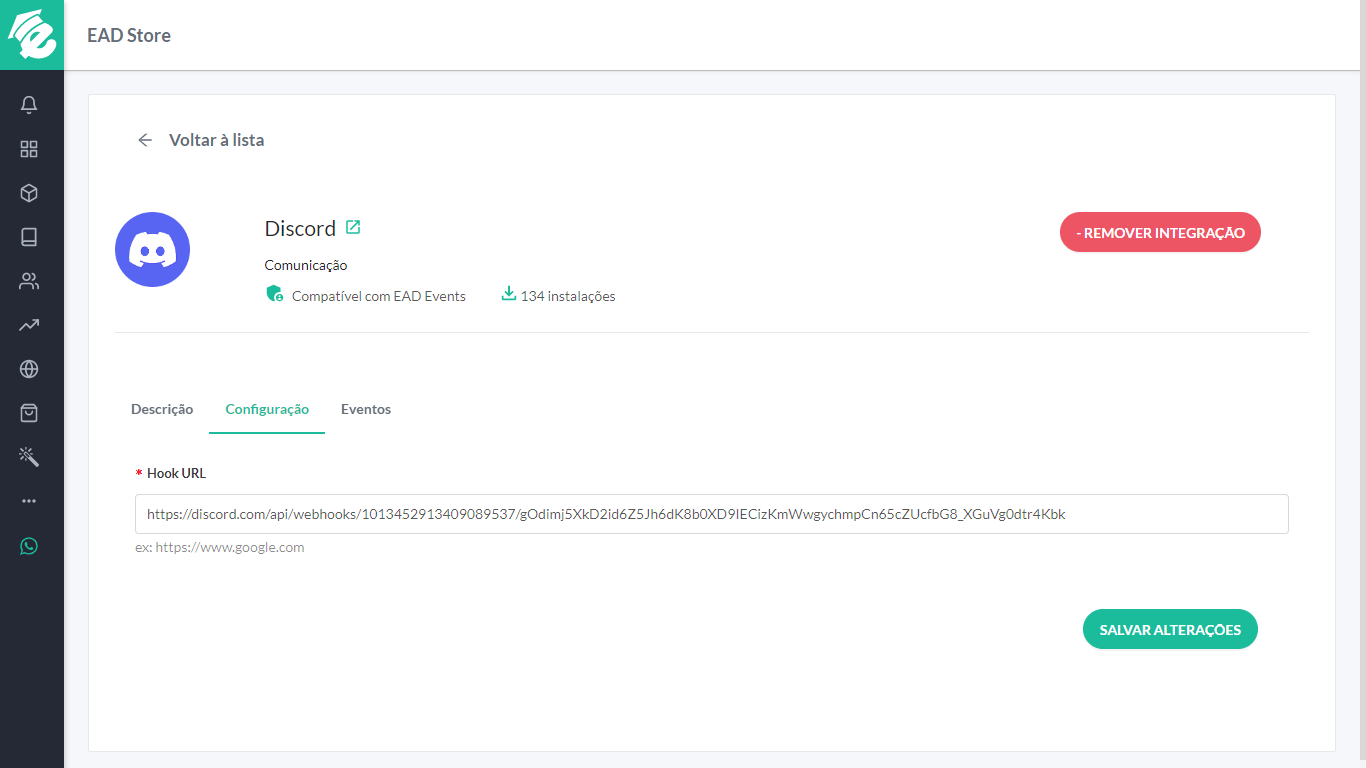Click the back arrow beside Voltar à lista
The height and width of the screenshot is (768, 1366).
point(145,140)
